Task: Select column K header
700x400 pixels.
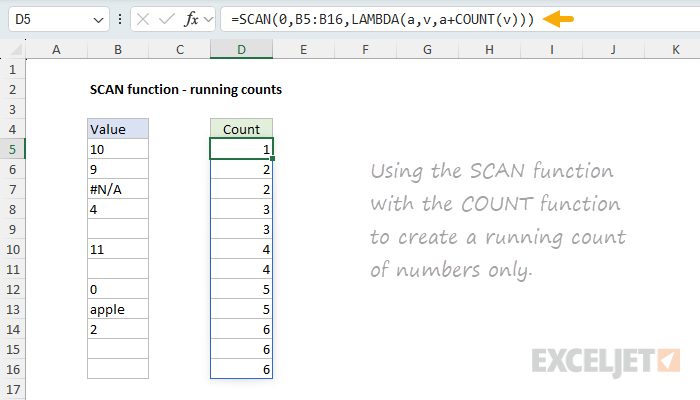Action: [675, 50]
